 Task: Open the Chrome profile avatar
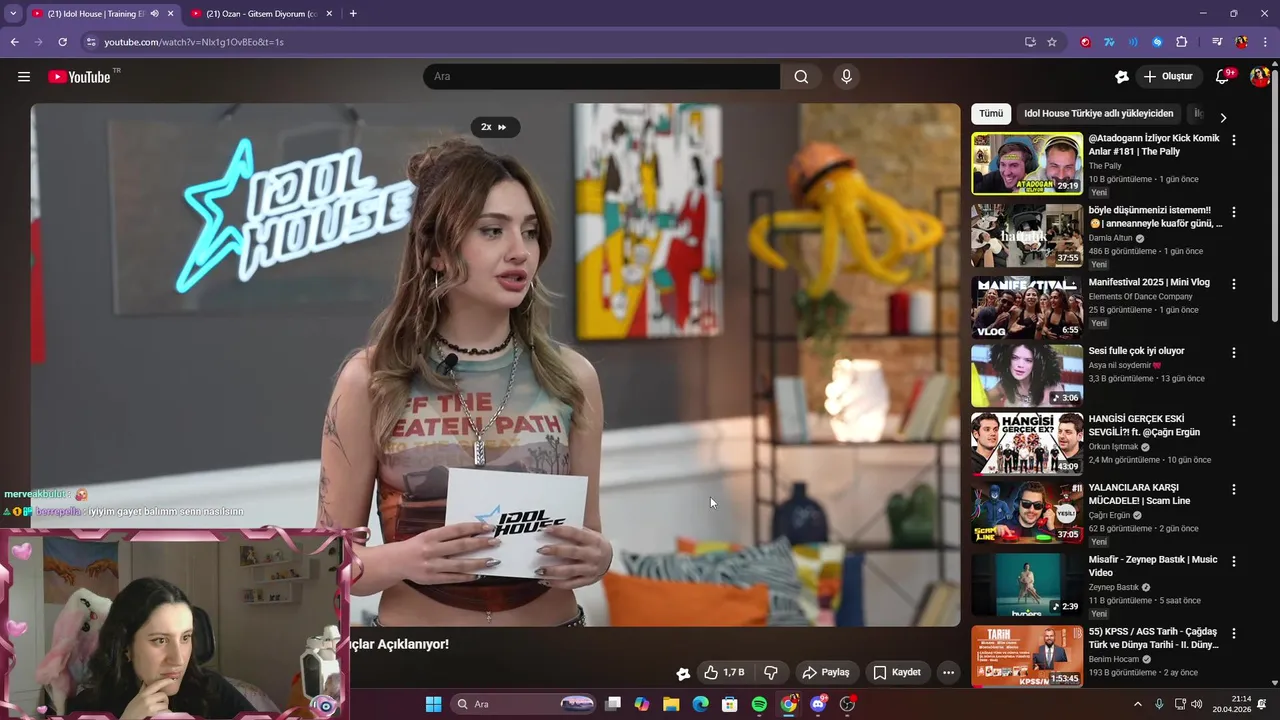1241,42
